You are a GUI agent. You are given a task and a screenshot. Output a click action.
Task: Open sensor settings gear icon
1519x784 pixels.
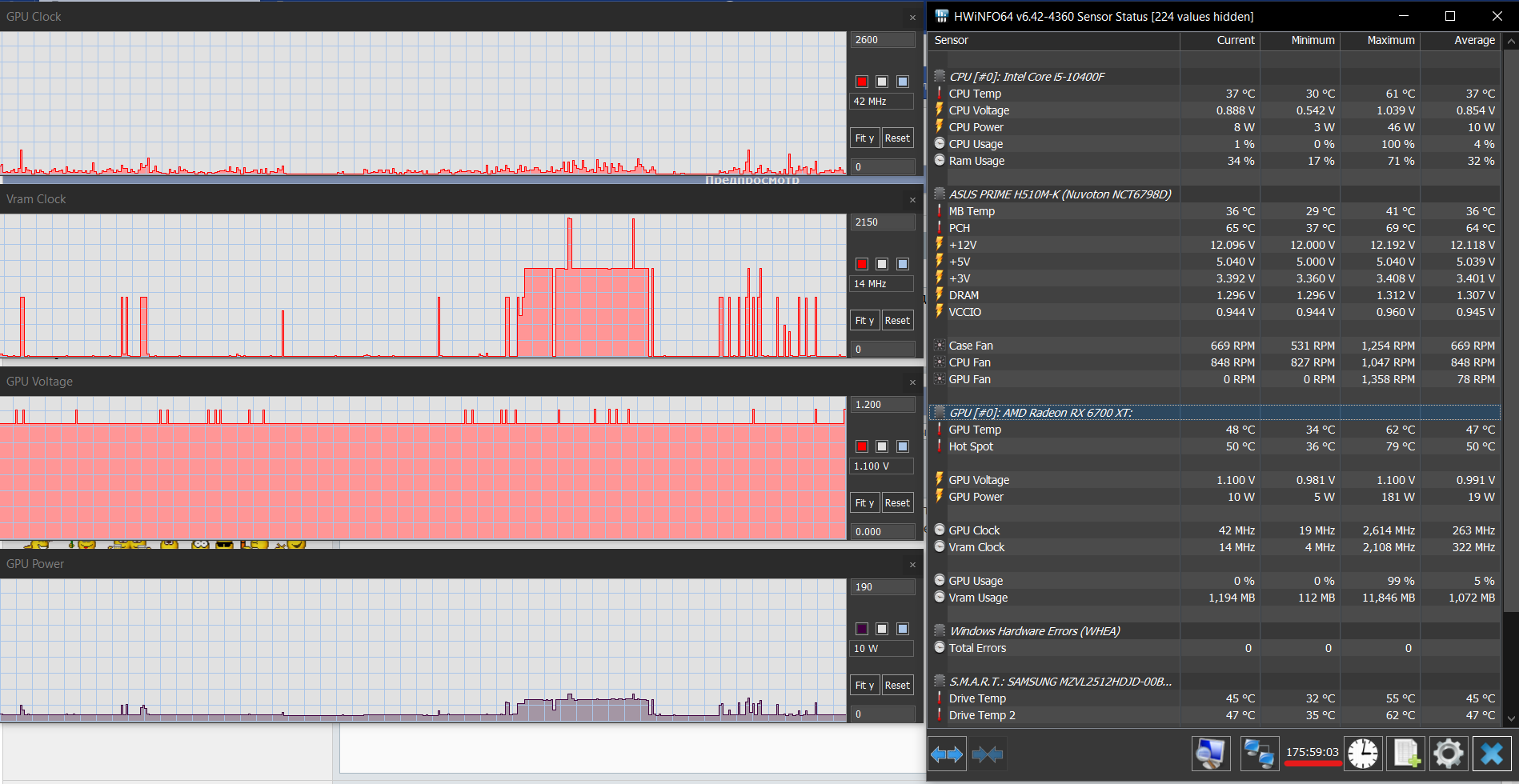[1449, 754]
